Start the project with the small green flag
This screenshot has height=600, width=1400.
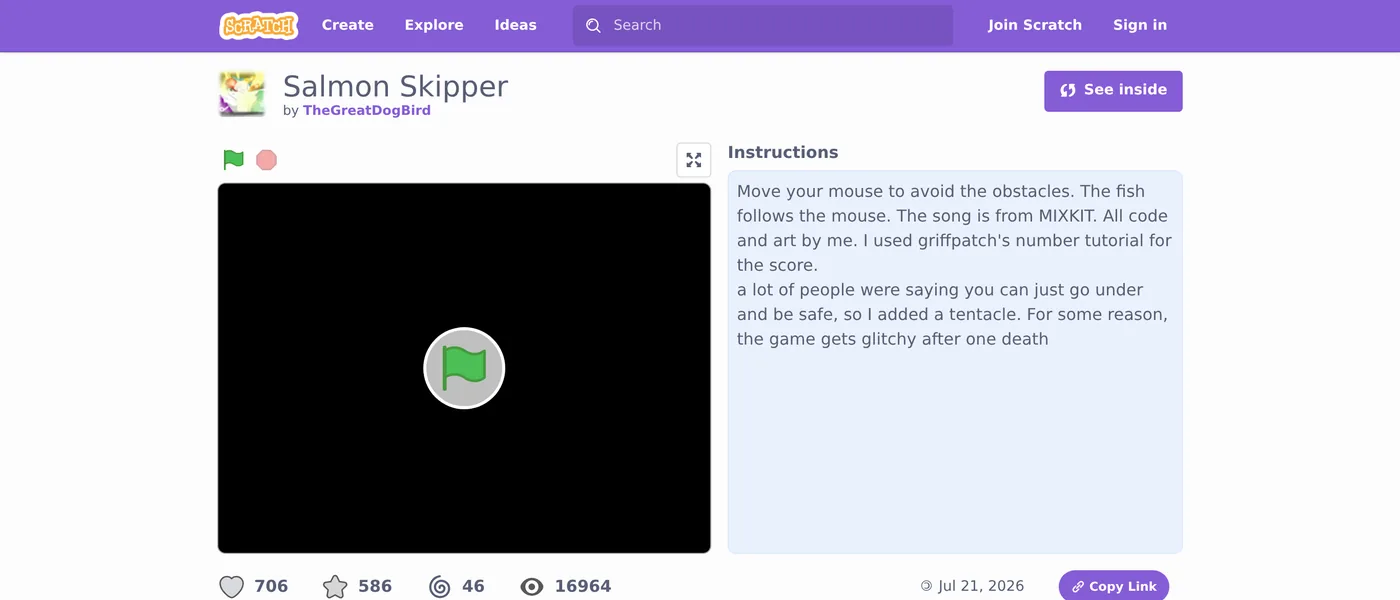[x=233, y=160]
